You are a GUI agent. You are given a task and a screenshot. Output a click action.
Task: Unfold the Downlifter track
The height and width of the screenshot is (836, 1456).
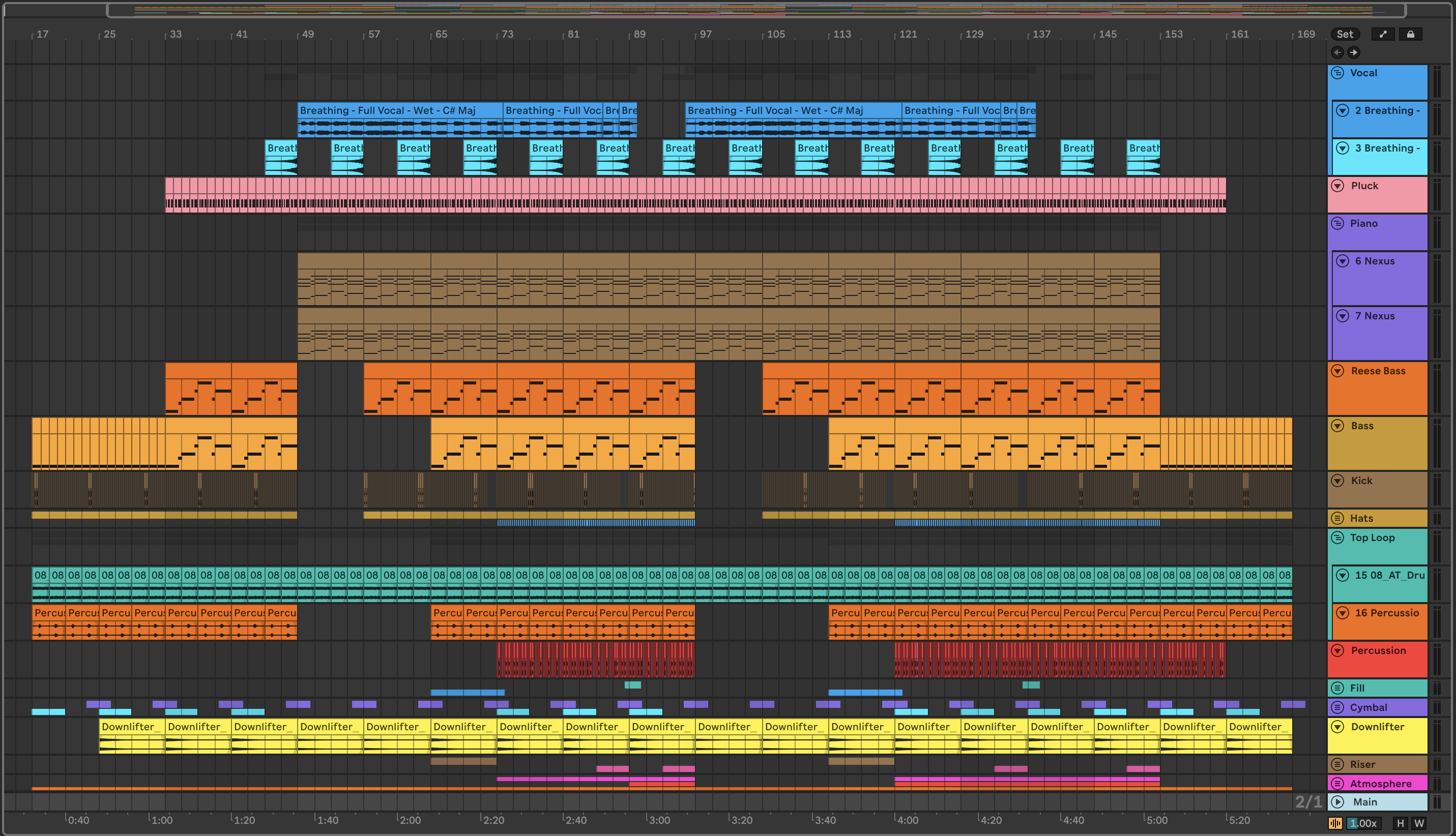(1337, 727)
